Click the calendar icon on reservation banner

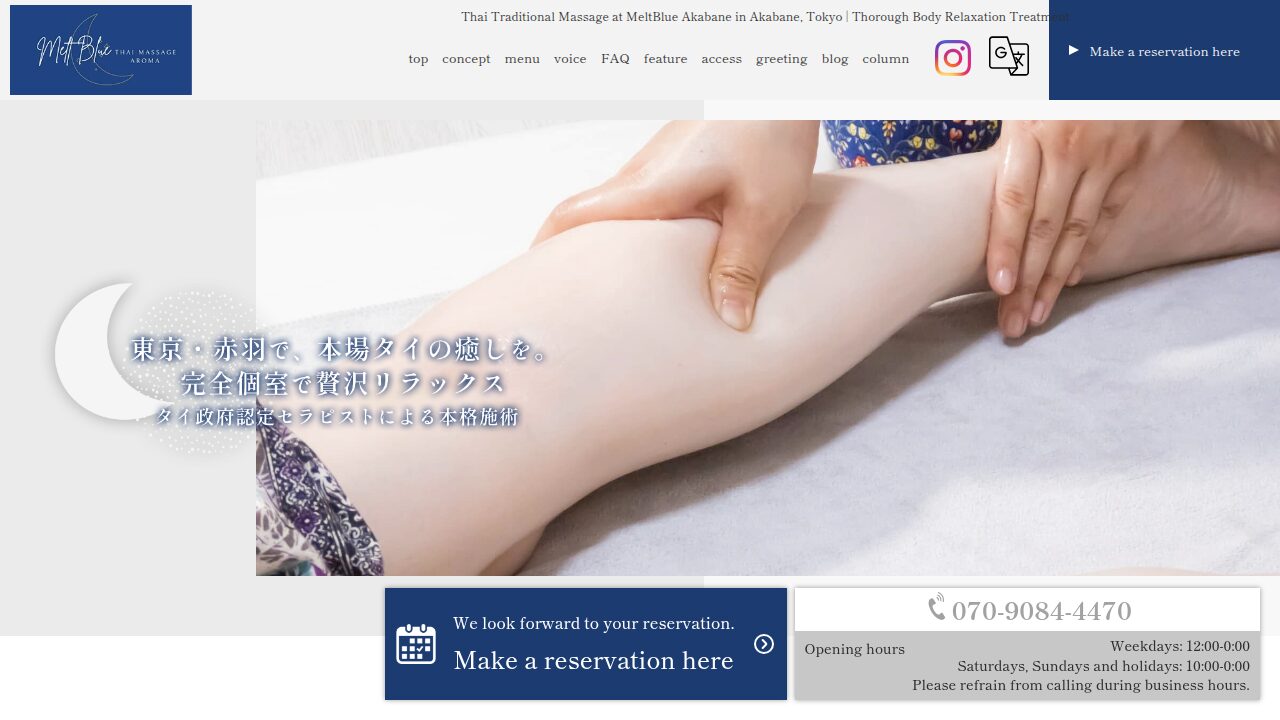click(416, 644)
